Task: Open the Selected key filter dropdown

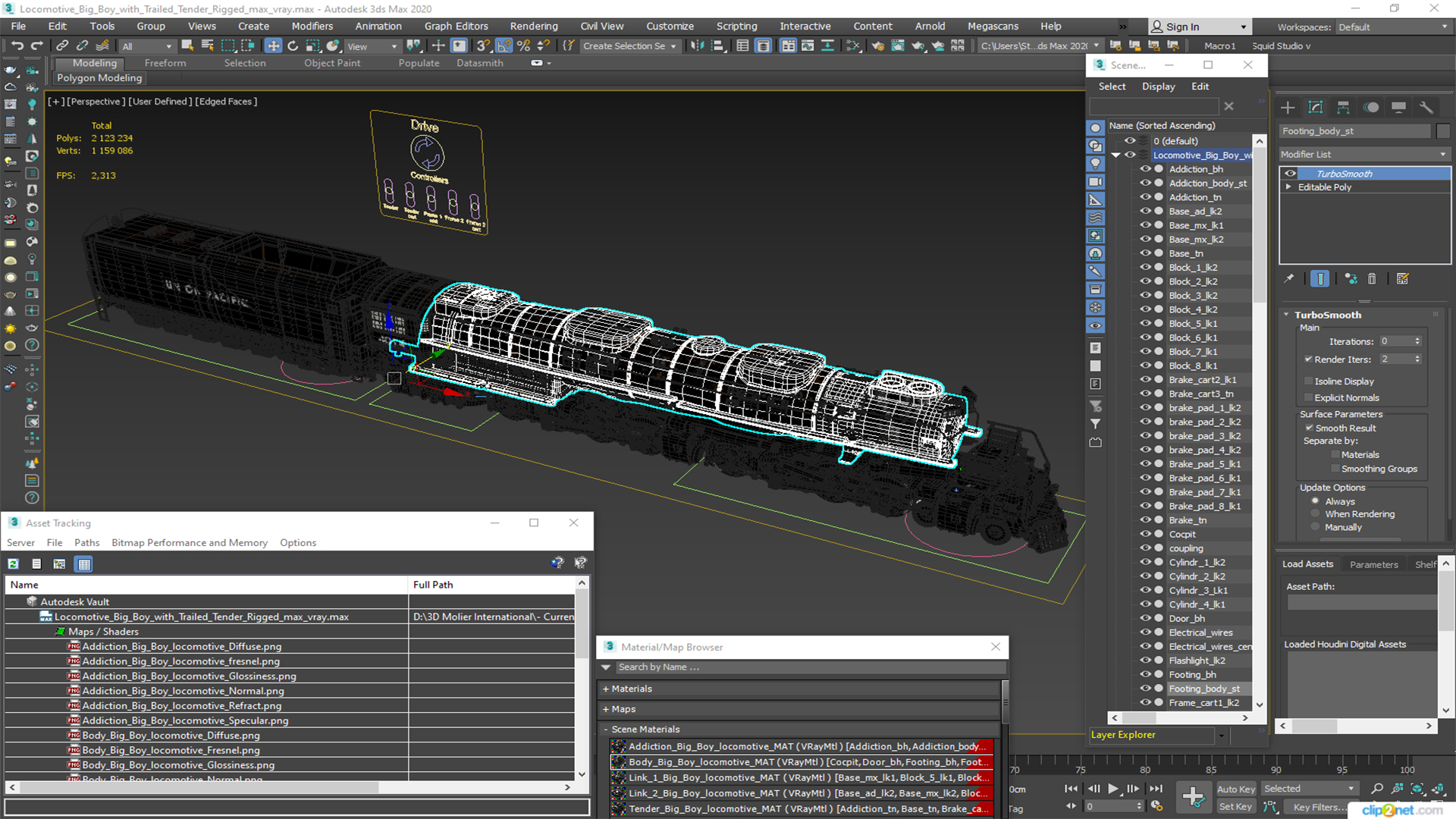Action: [1310, 789]
